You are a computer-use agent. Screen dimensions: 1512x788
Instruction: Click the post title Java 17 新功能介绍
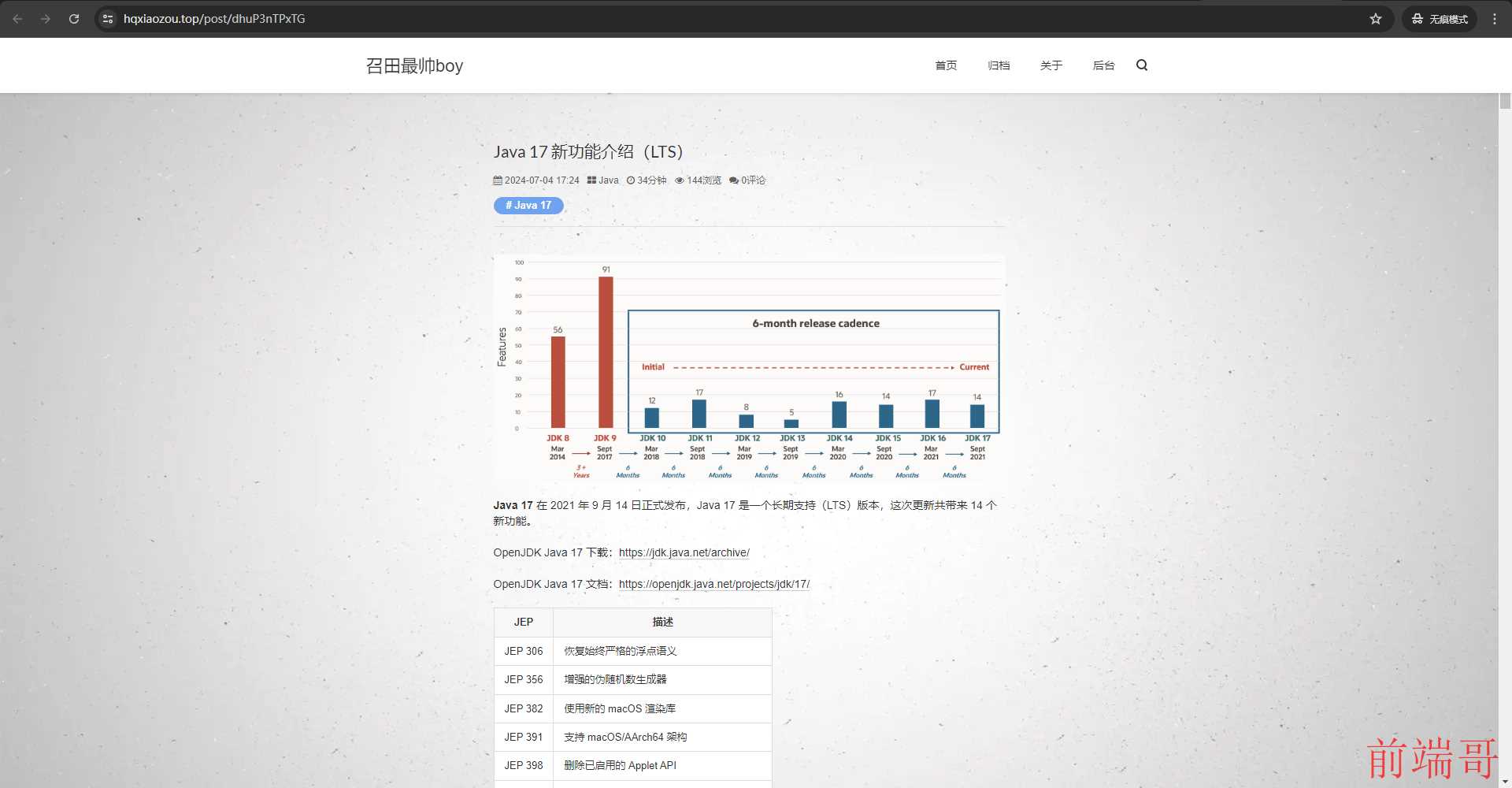588,152
